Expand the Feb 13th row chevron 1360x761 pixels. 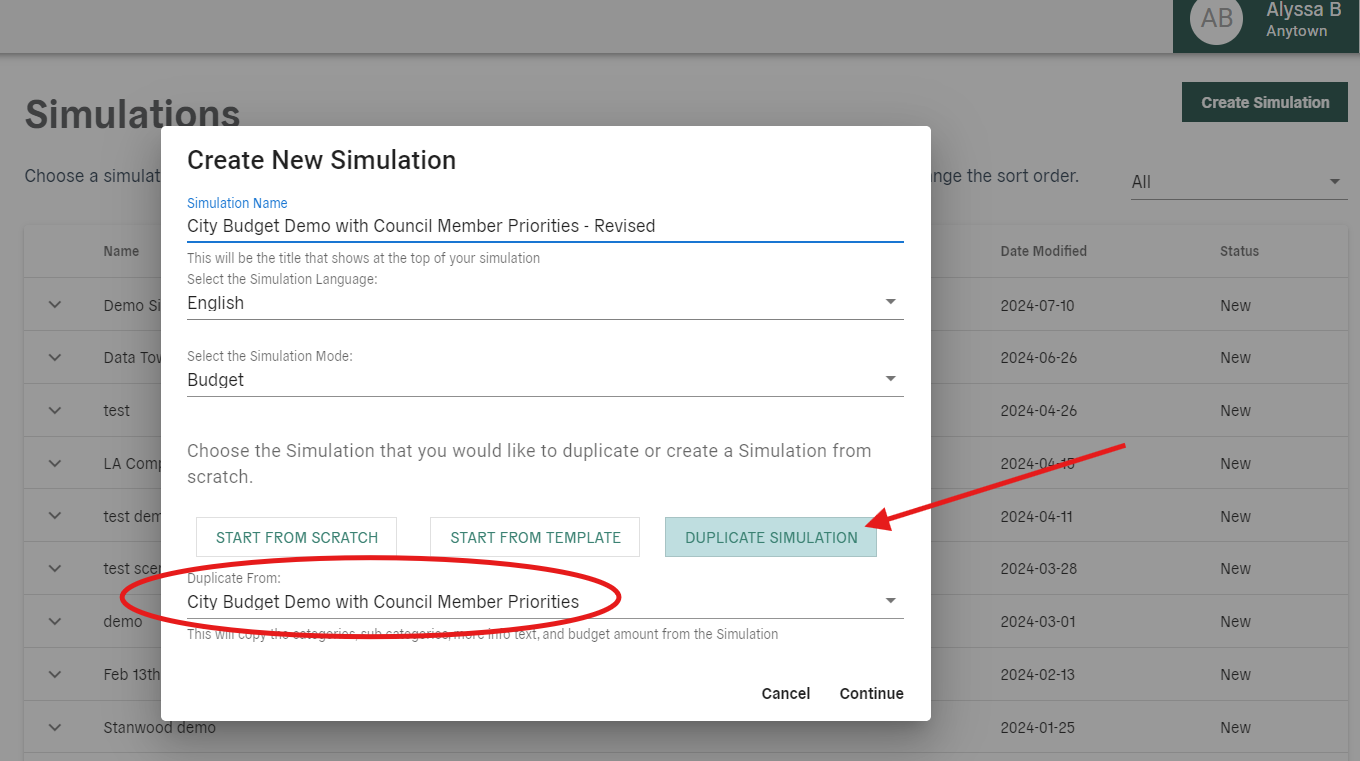pos(55,674)
